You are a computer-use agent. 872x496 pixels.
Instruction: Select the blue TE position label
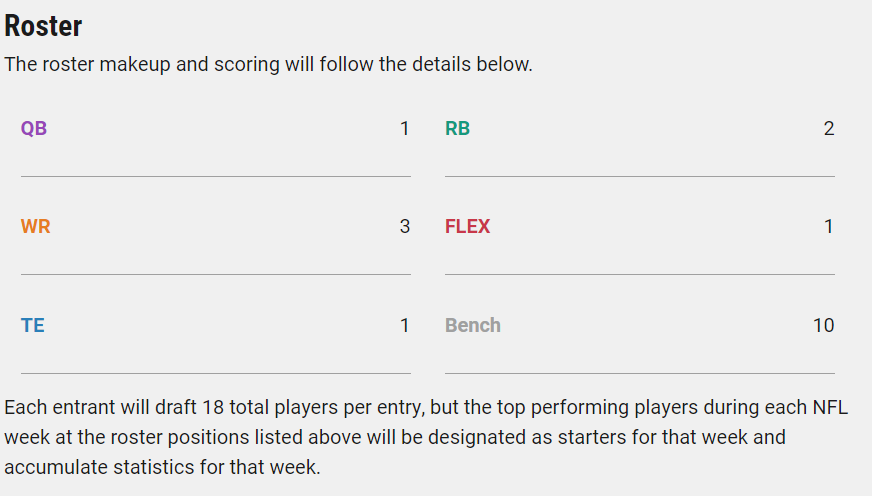33,325
